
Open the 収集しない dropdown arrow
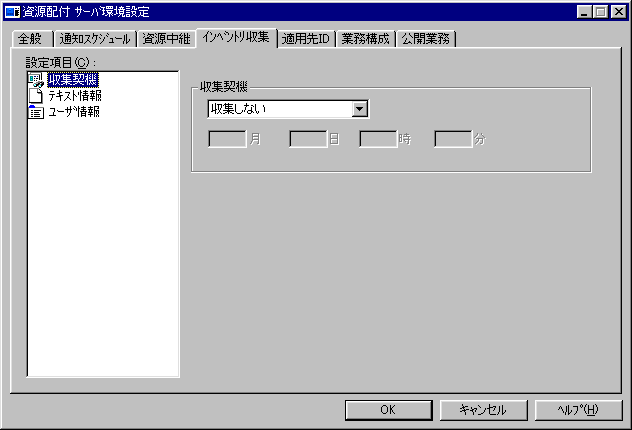click(360, 109)
